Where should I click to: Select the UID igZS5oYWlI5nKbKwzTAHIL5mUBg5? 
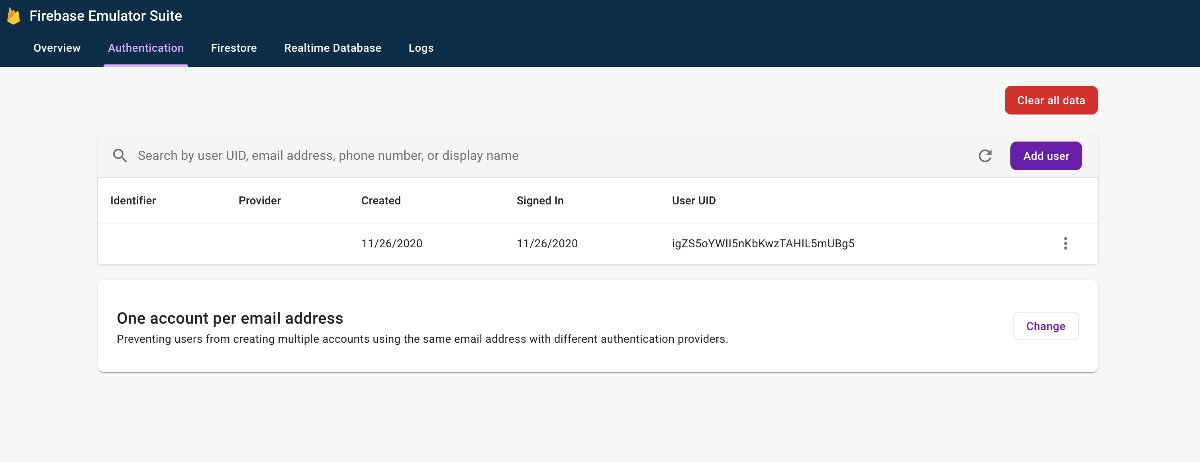pyautogui.click(x=763, y=243)
